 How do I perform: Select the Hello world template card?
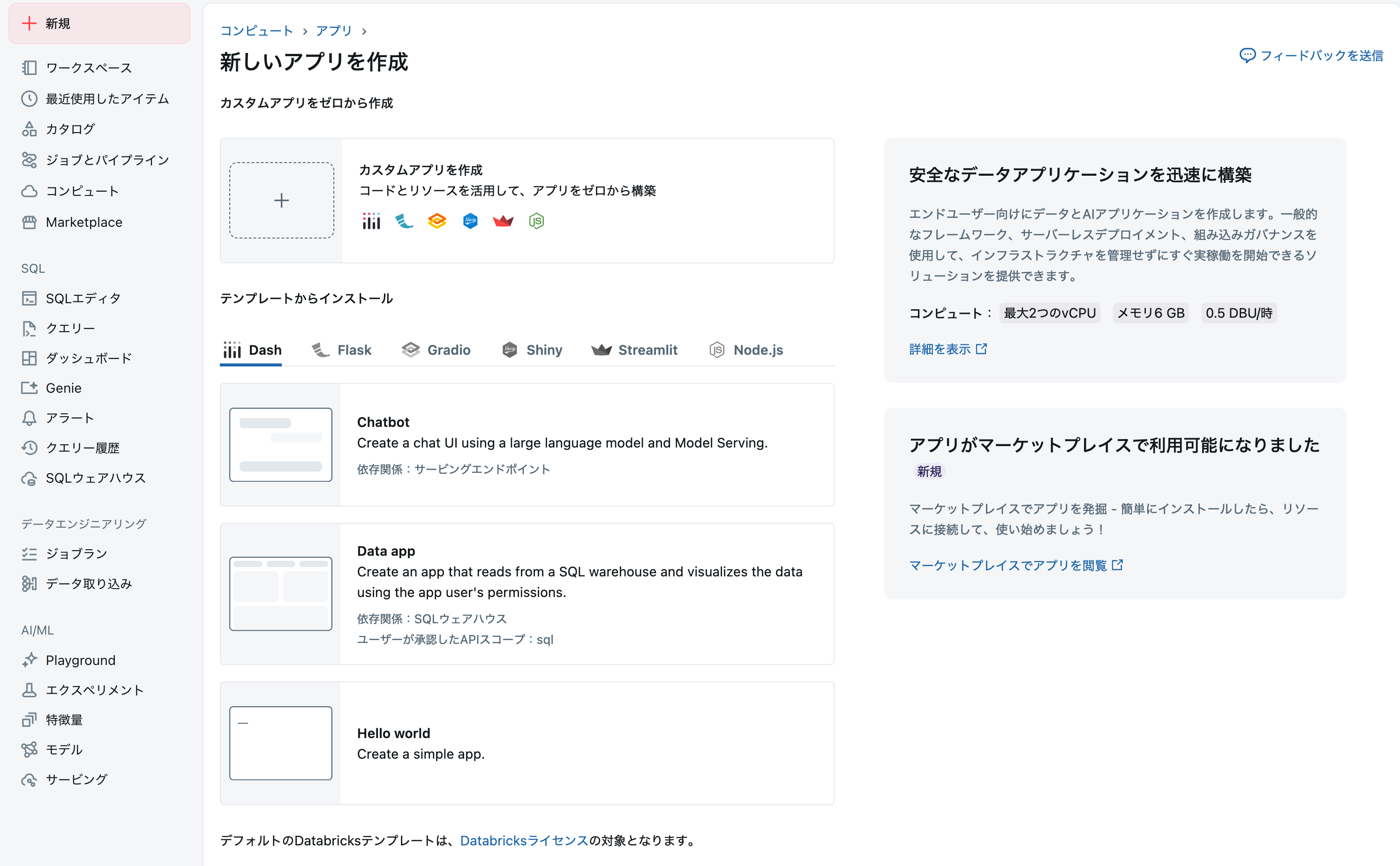pyautogui.click(x=527, y=743)
